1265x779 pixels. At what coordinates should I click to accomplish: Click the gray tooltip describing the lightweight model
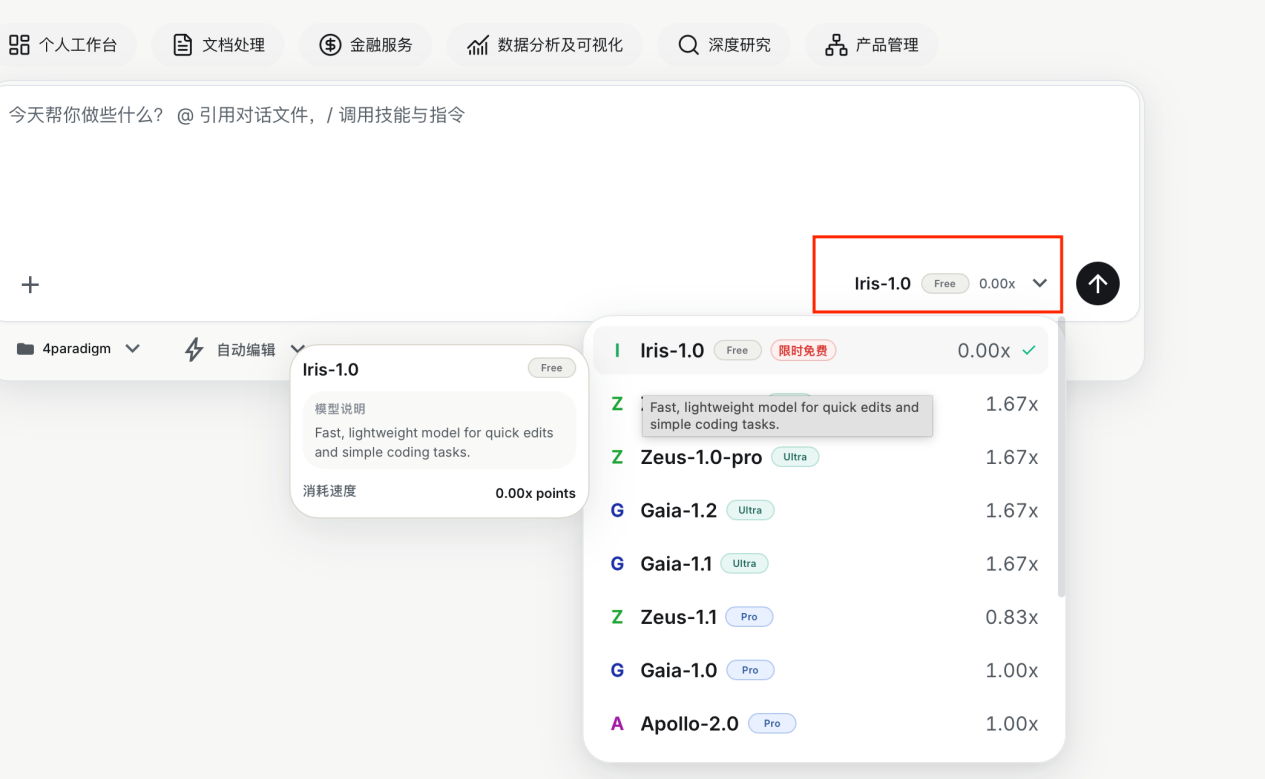tap(787, 416)
